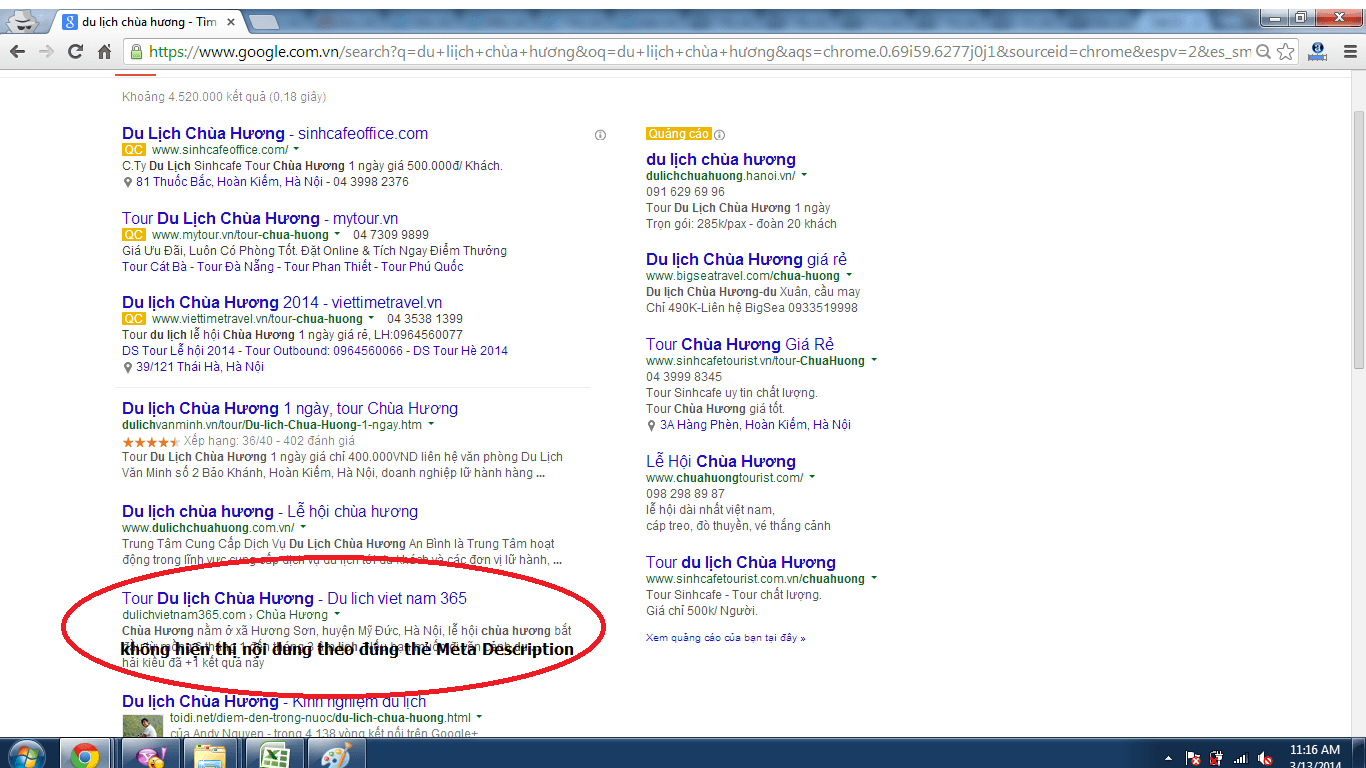This screenshot has height=768, width=1366.
Task: Click map pin for 39/121 Thái Hà
Action: (x=127, y=367)
